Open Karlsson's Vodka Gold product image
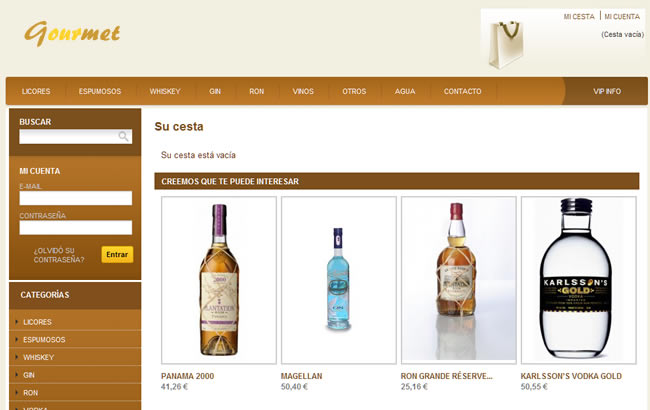Viewport: 650px width, 410px height. pos(578,280)
